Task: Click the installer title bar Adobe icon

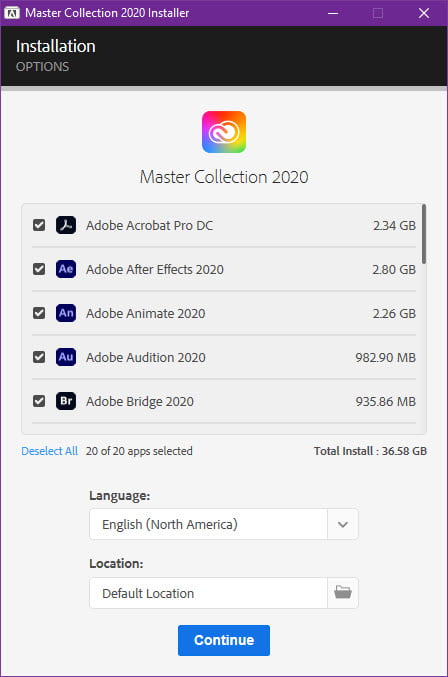Action: 12,13
